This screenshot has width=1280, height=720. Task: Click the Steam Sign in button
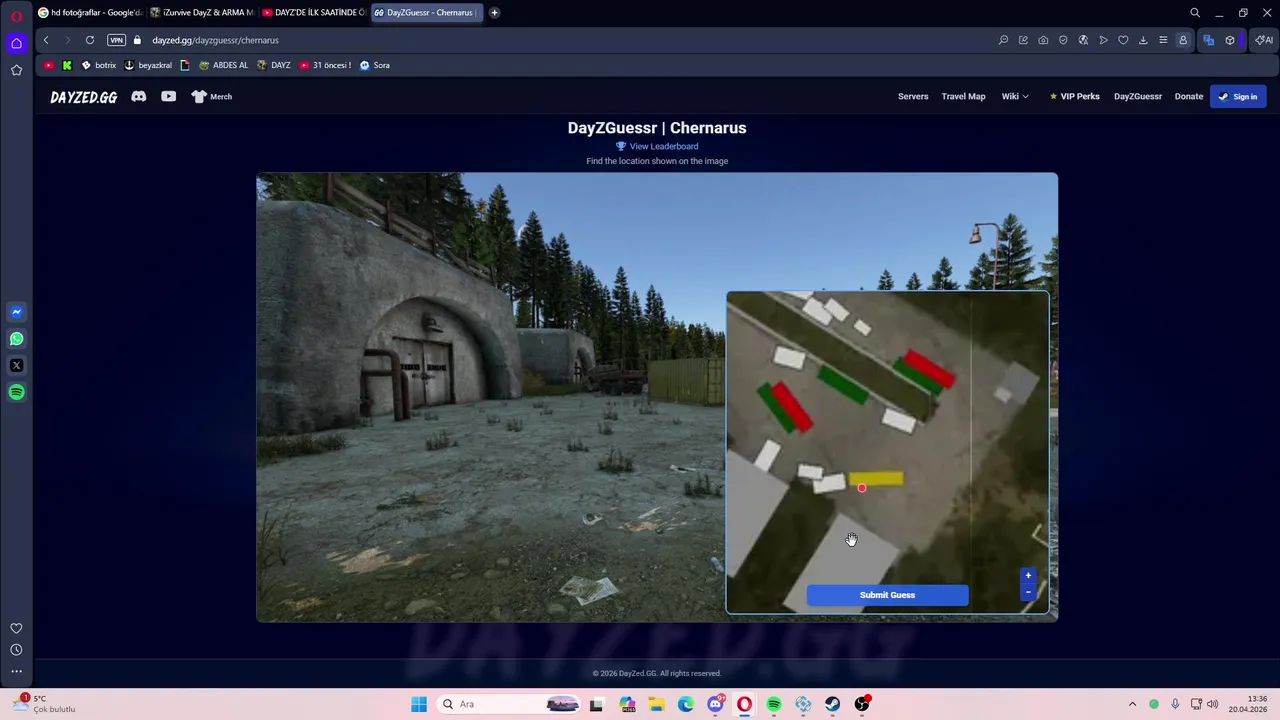tap(1238, 96)
